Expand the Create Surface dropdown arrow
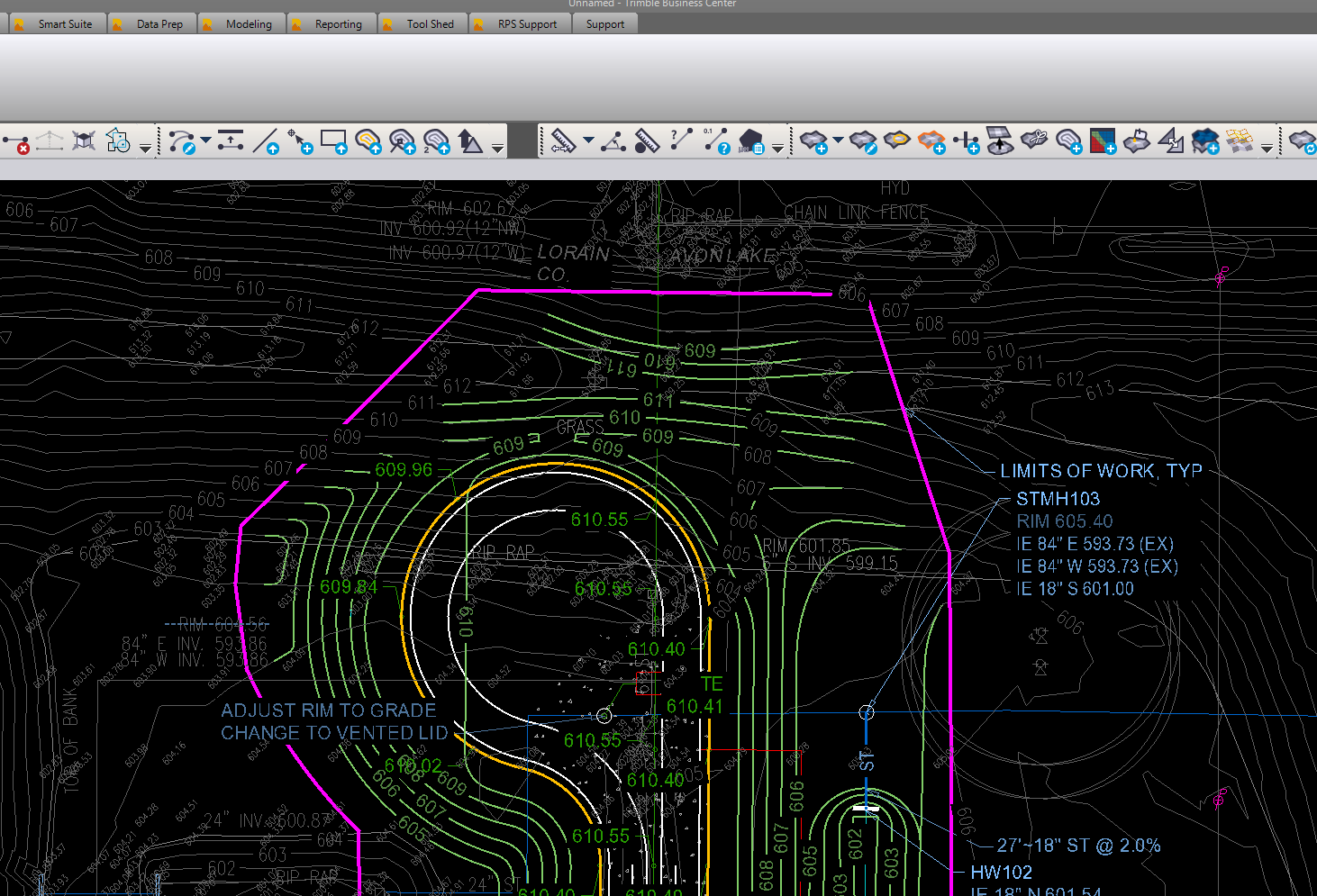 click(x=838, y=140)
